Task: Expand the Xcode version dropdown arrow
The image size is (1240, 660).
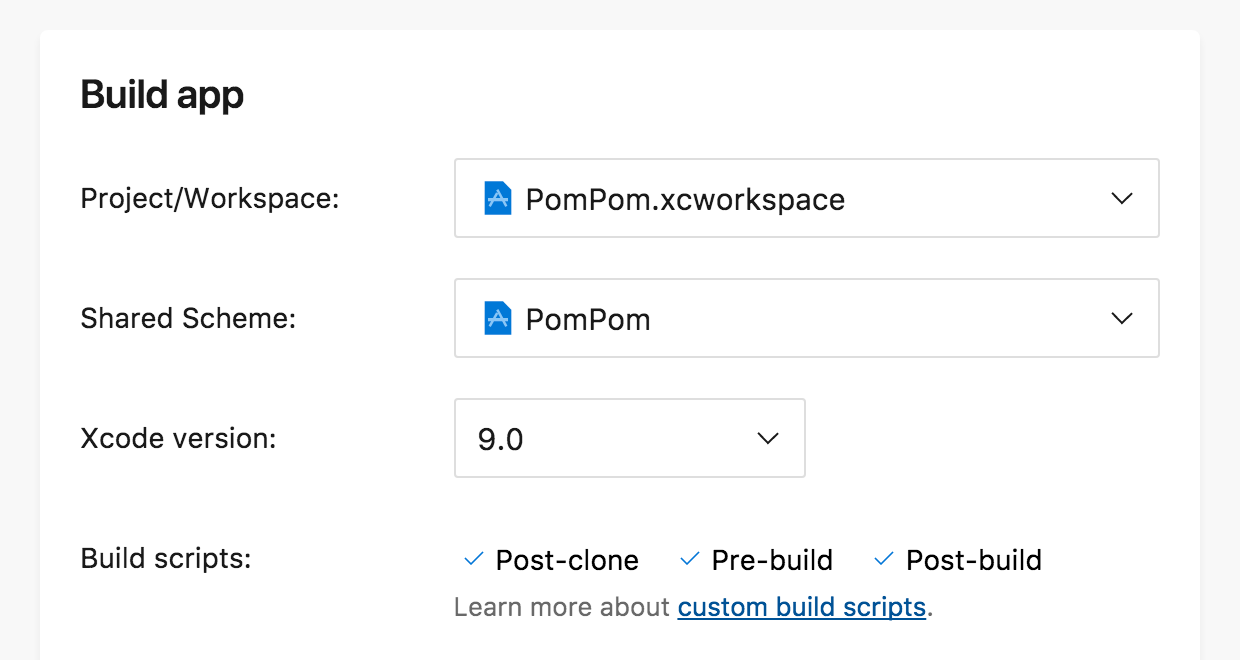Action: (768, 438)
